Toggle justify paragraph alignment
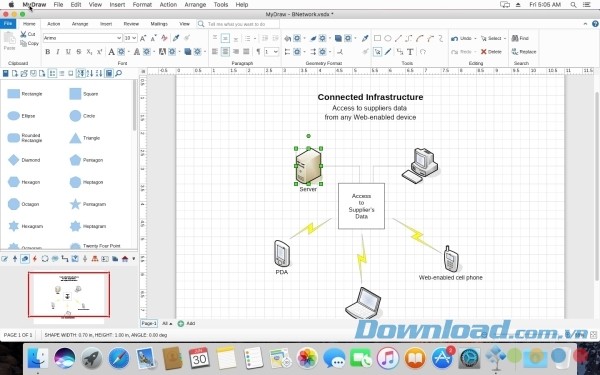Viewport: 600px width, 375px height. [x=246, y=51]
